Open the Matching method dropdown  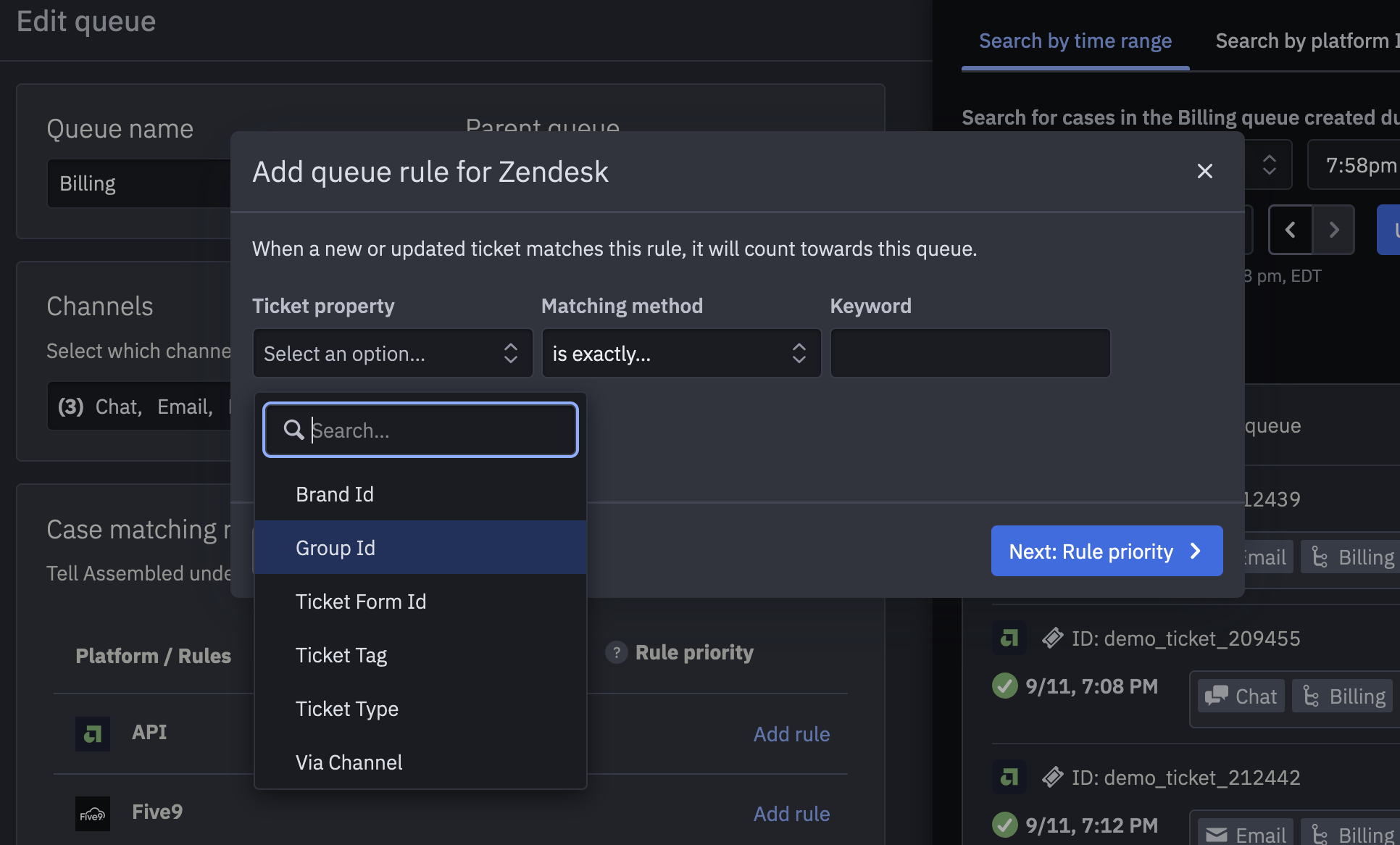coord(680,354)
